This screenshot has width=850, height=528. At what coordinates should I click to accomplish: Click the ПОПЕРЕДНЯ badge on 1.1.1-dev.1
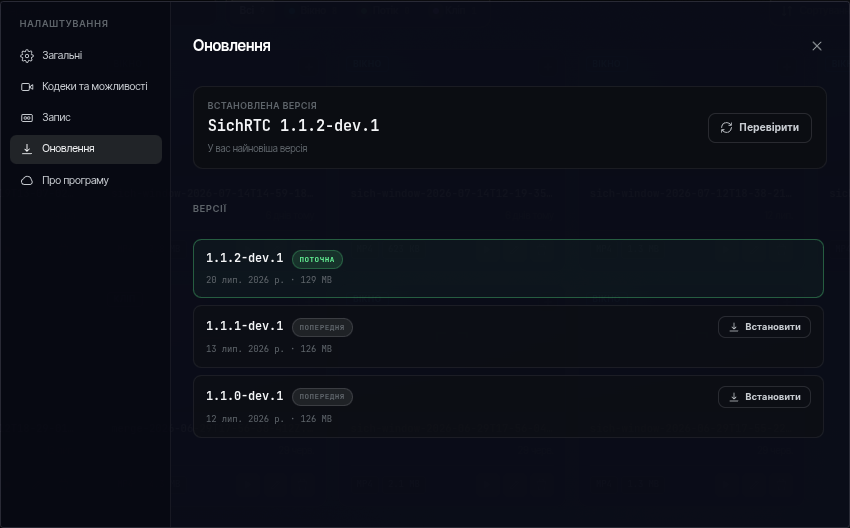click(x=322, y=327)
